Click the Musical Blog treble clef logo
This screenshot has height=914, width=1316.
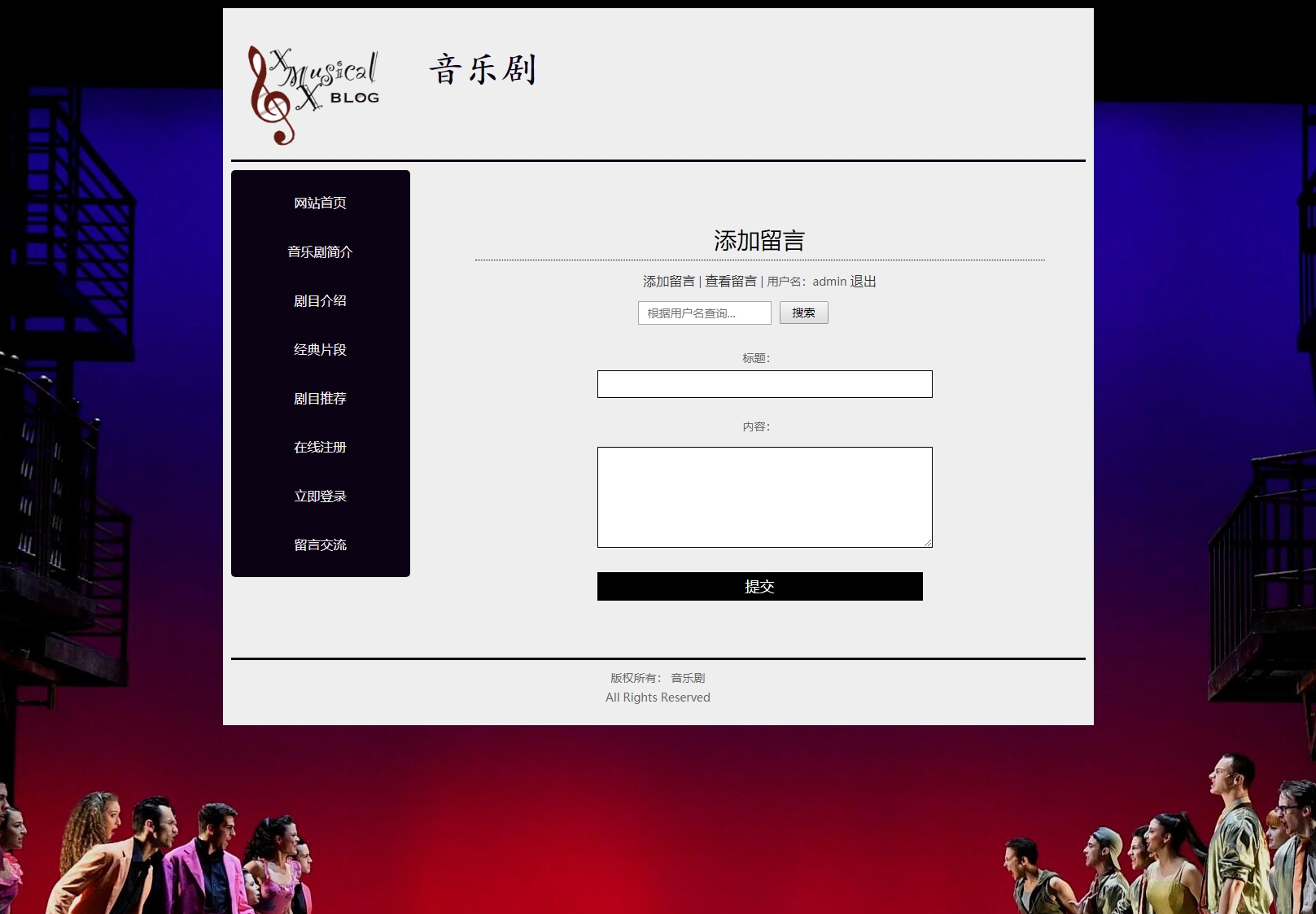[x=313, y=94]
